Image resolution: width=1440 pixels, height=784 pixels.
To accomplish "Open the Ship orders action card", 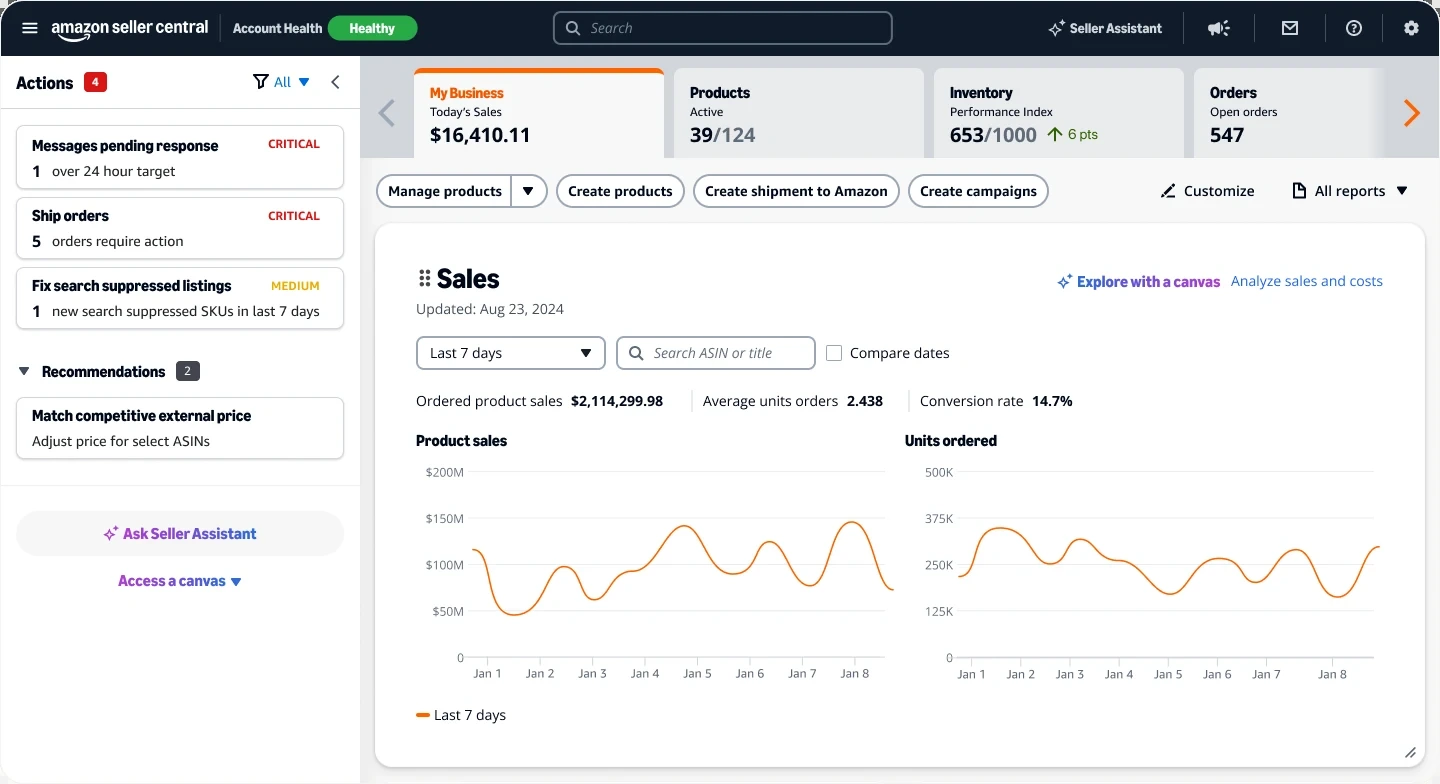I will [x=180, y=228].
